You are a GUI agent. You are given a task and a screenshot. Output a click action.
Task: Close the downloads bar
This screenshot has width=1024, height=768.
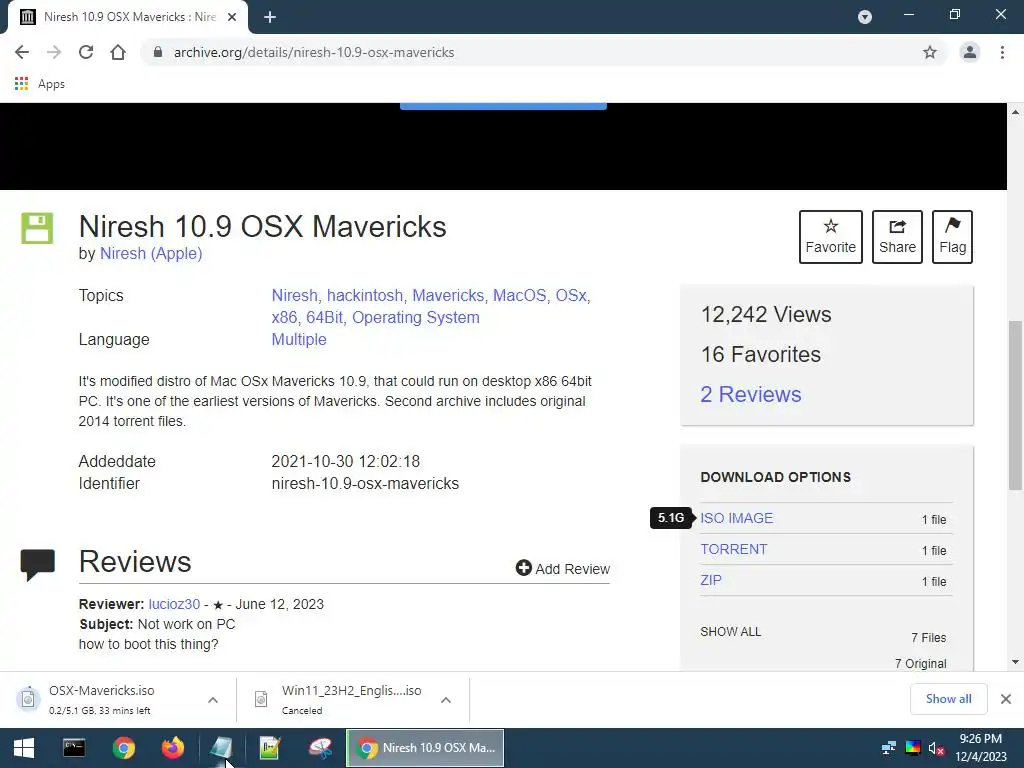coord(1006,699)
